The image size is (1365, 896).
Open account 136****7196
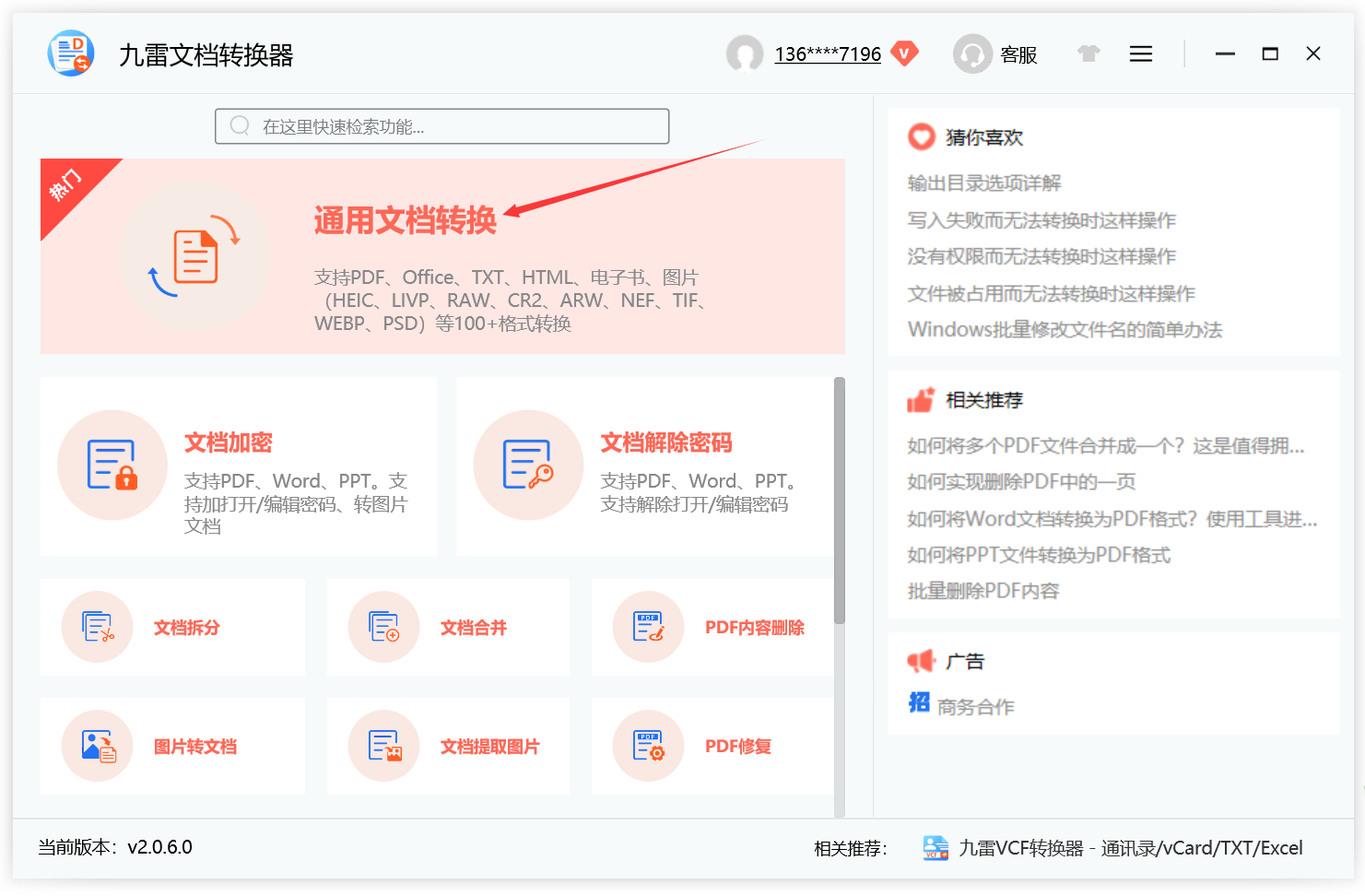(828, 54)
